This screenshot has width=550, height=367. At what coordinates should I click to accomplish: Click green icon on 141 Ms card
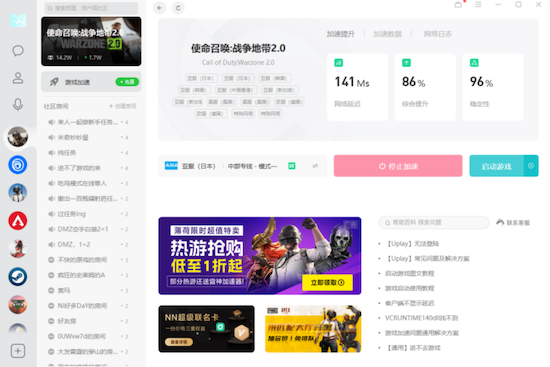[x=338, y=63]
